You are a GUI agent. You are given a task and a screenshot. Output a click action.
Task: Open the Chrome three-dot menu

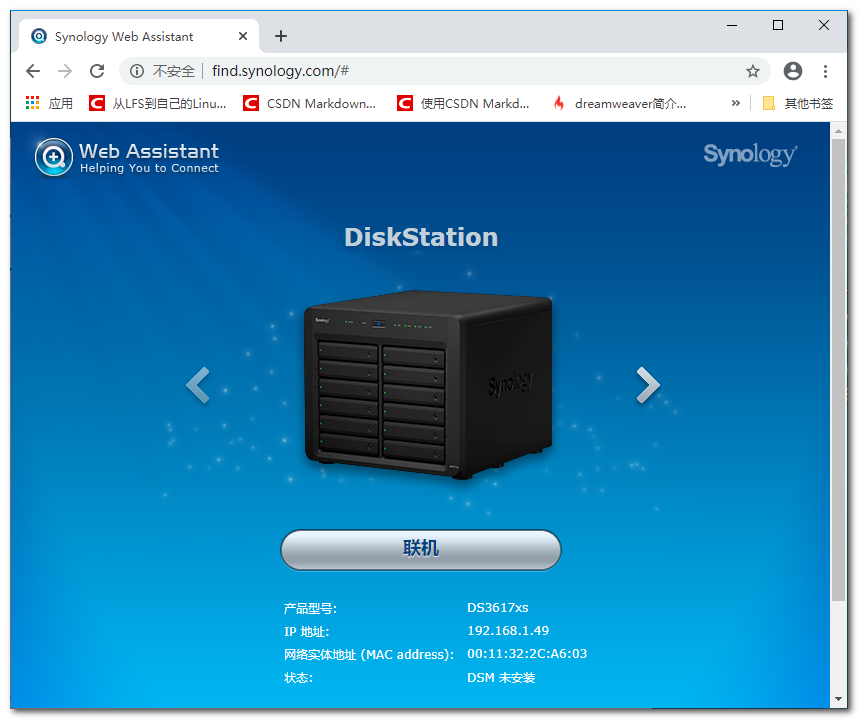825,71
